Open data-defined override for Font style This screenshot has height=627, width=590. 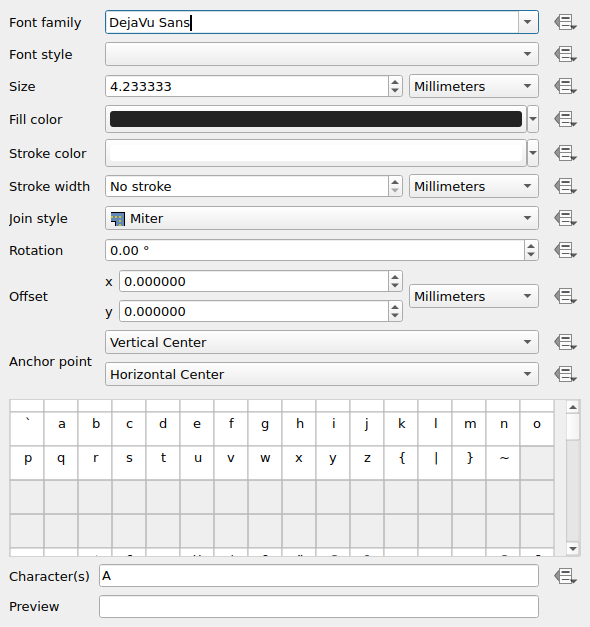[565, 54]
